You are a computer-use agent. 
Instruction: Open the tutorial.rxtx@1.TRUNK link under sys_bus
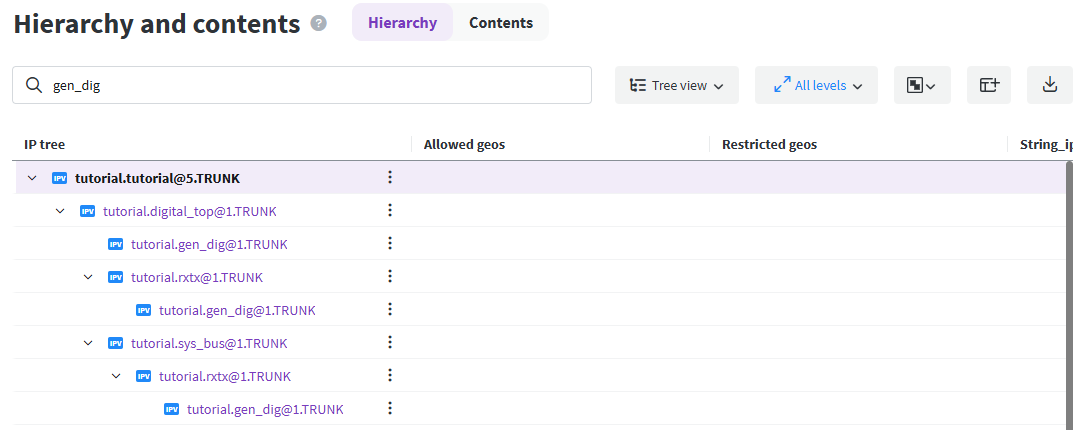225,376
